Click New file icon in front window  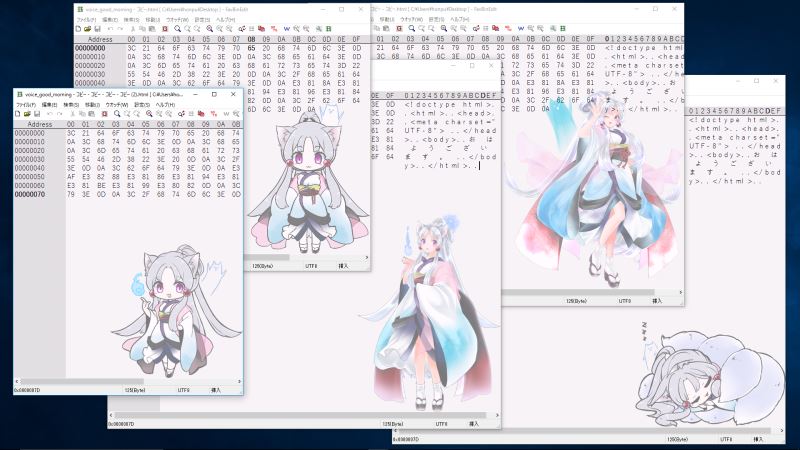(18, 114)
